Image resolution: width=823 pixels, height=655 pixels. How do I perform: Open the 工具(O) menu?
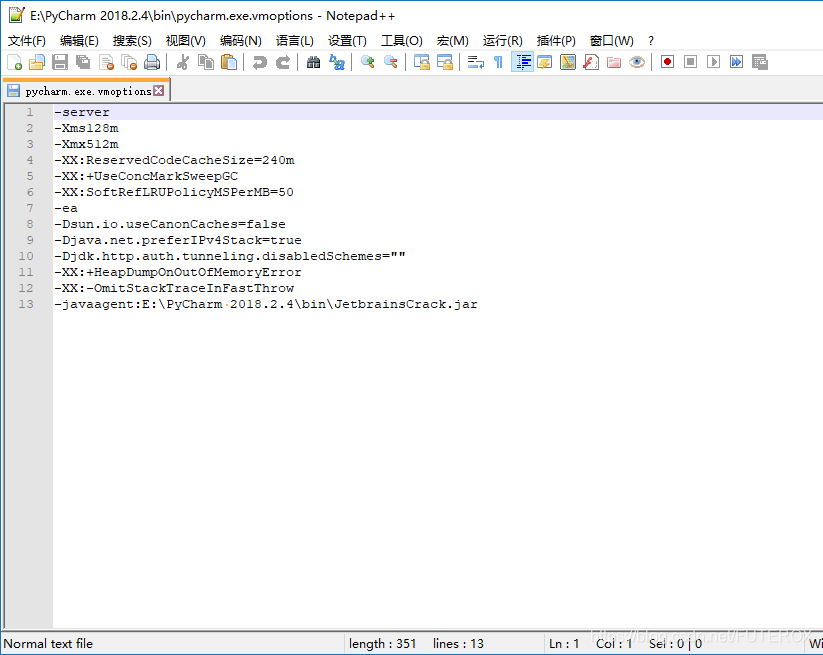(402, 41)
